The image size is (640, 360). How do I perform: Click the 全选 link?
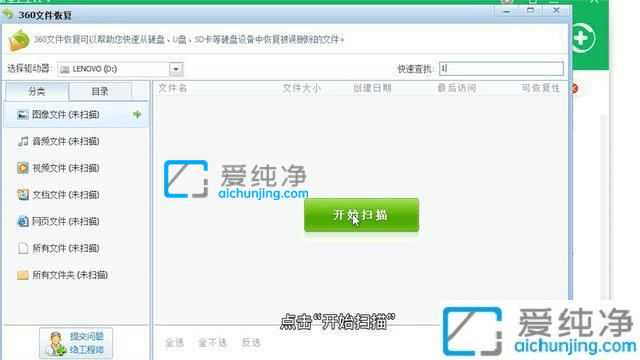click(175, 343)
